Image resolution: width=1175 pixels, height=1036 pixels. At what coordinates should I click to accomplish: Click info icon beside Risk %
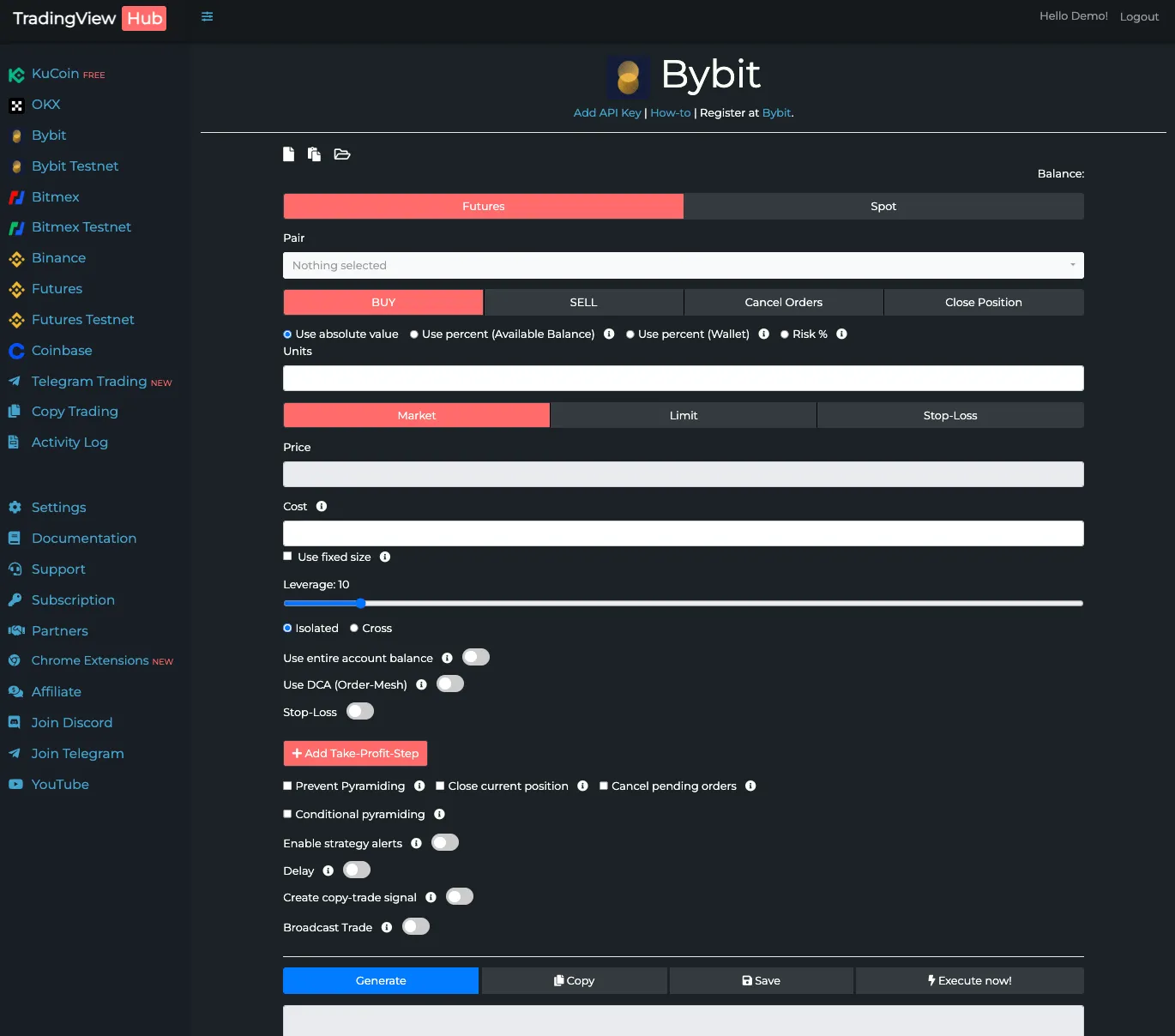pyautogui.click(x=841, y=334)
